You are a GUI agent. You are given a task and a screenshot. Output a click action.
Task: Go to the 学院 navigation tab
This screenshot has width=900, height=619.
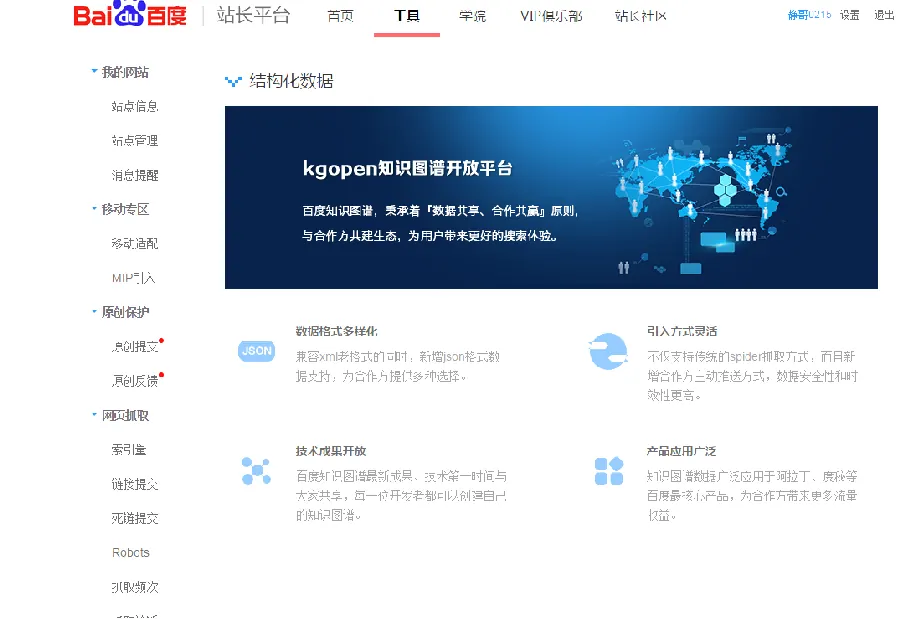tap(472, 16)
